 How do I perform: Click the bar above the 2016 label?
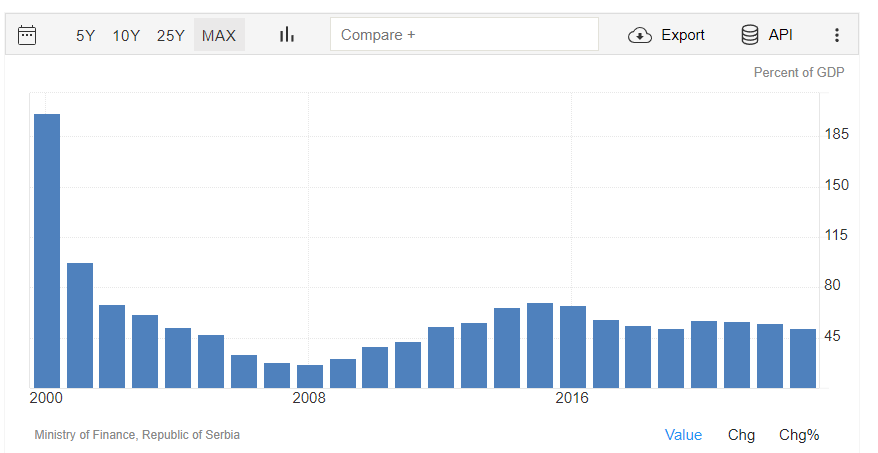pyautogui.click(x=573, y=346)
